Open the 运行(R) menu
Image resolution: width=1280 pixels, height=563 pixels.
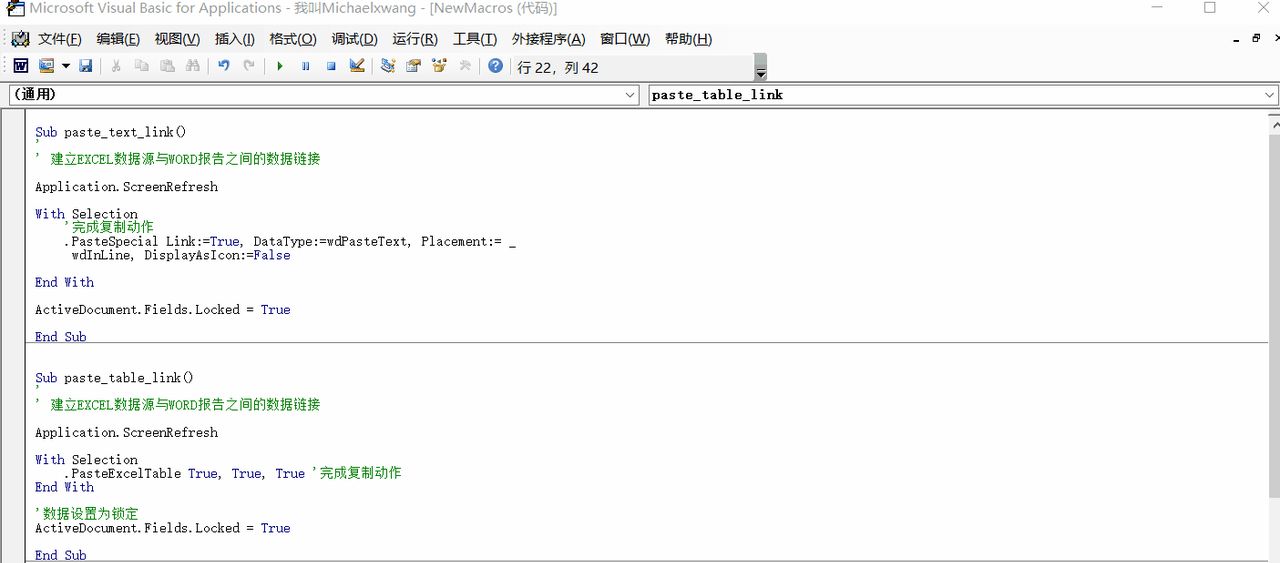point(415,39)
